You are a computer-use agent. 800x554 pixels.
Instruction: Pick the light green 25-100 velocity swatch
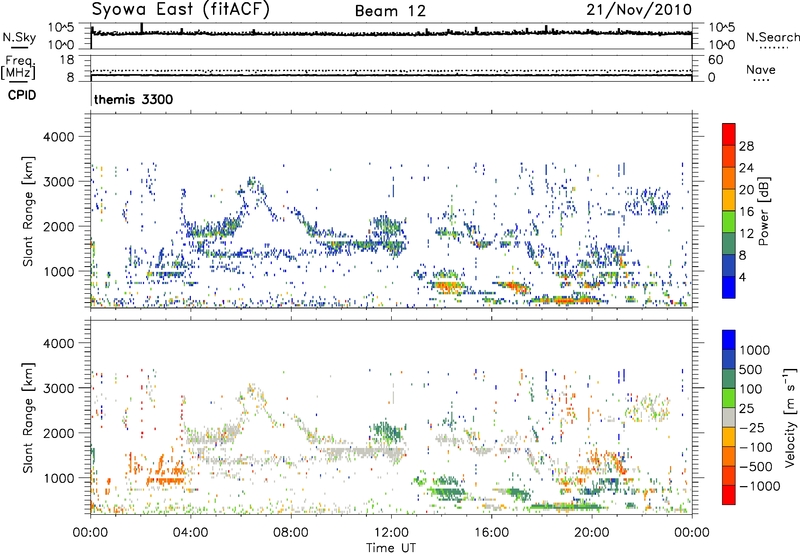[729, 398]
